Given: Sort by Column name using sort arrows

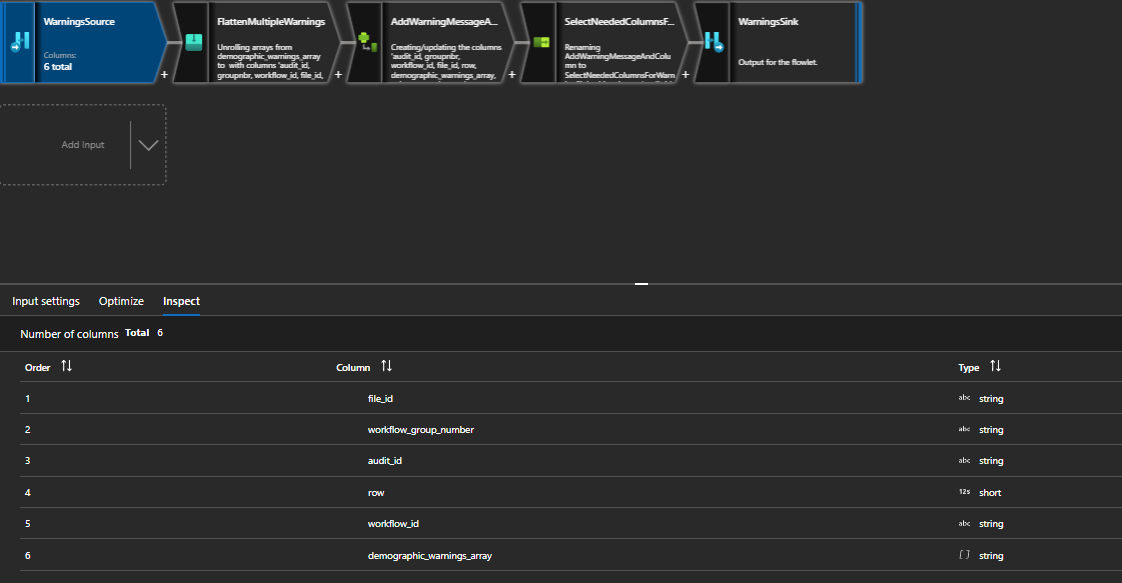Looking at the screenshot, I should coord(386,366).
